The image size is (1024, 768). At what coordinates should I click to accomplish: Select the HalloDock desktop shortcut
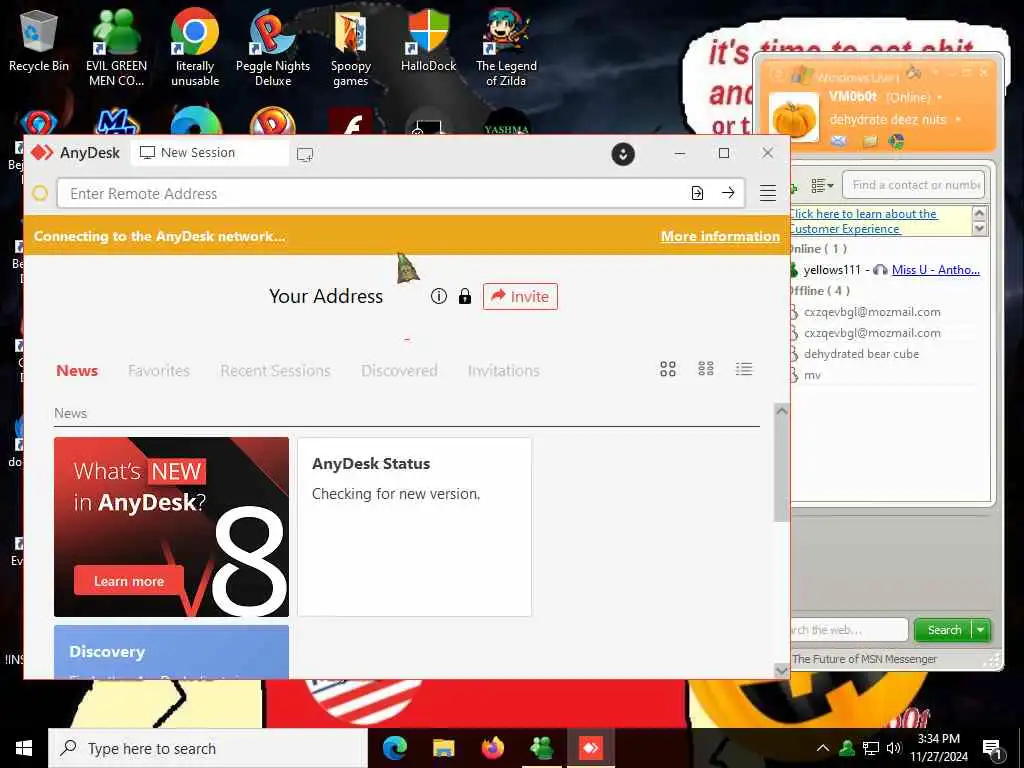pos(428,40)
